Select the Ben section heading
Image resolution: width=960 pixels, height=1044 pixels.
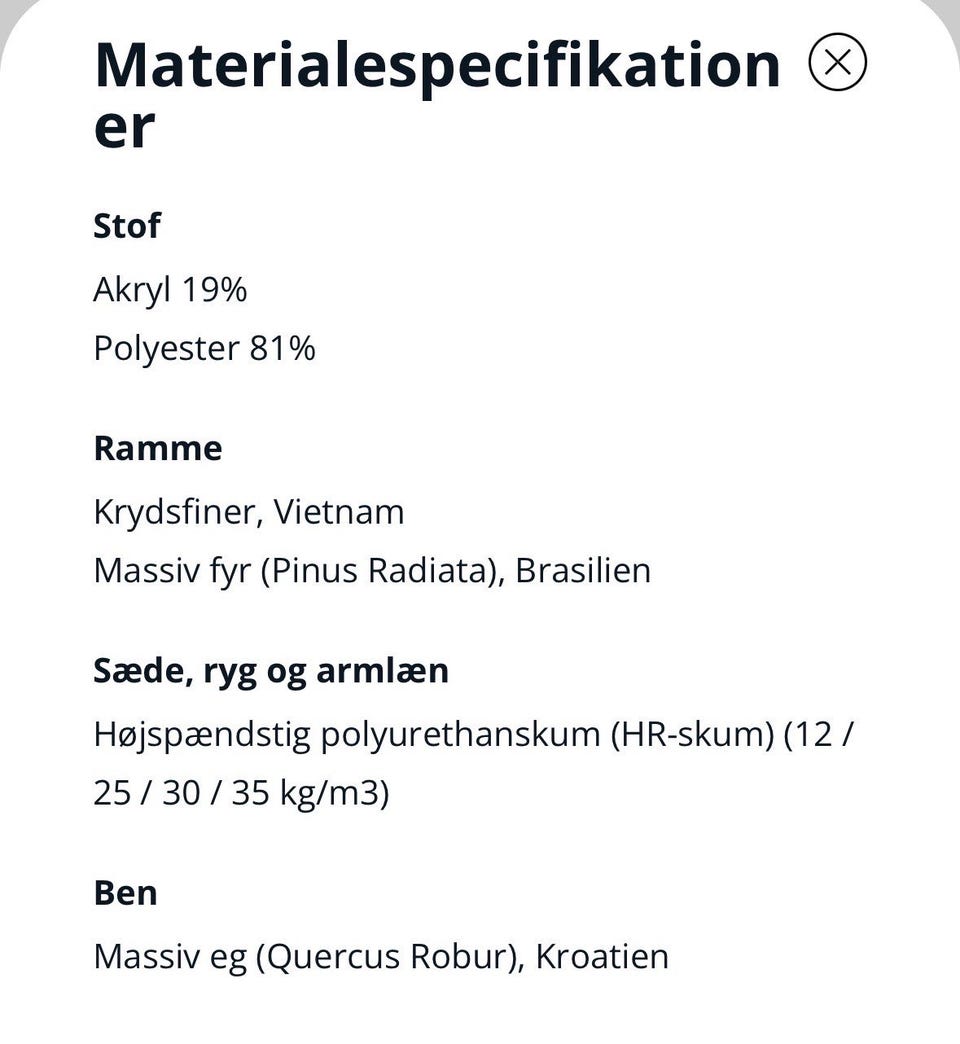[x=126, y=893]
